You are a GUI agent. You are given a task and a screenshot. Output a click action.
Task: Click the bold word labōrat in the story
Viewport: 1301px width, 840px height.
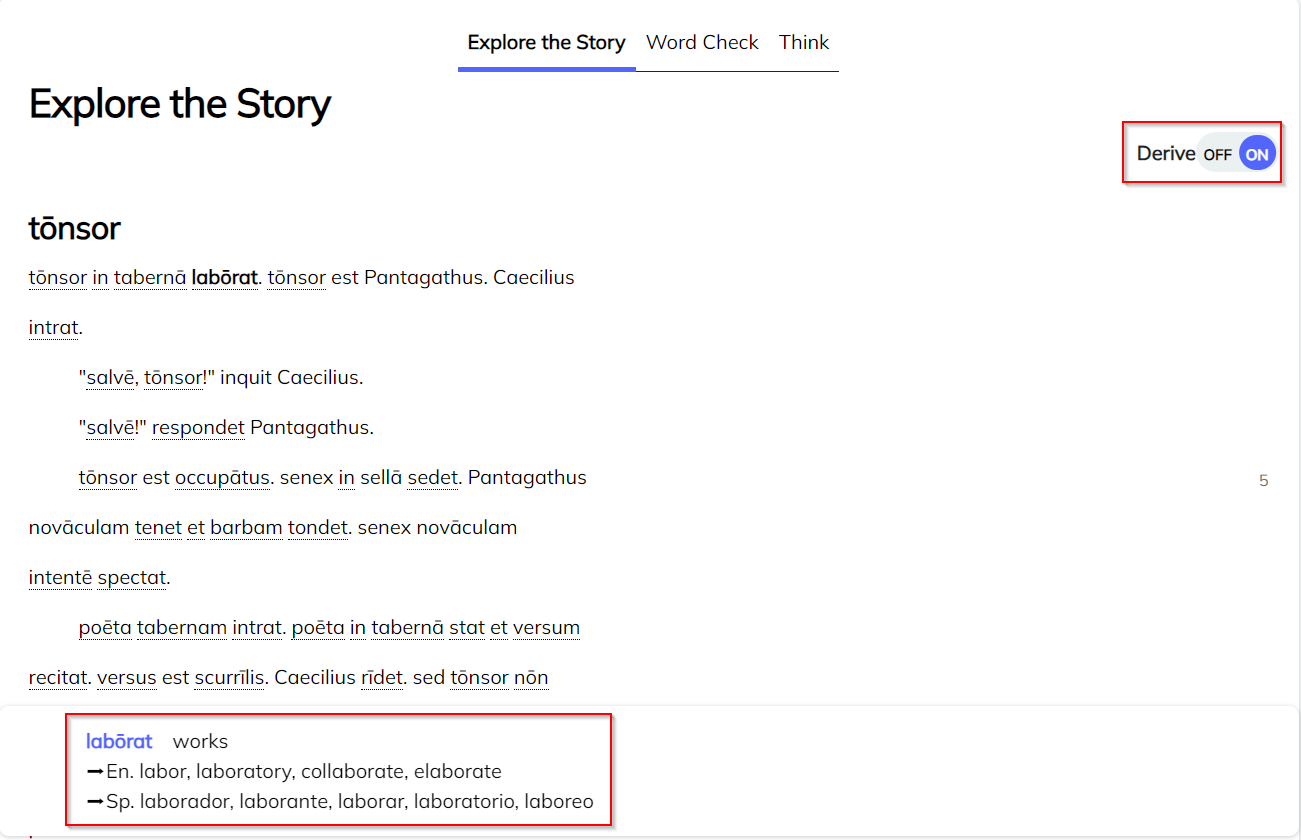coord(225,278)
